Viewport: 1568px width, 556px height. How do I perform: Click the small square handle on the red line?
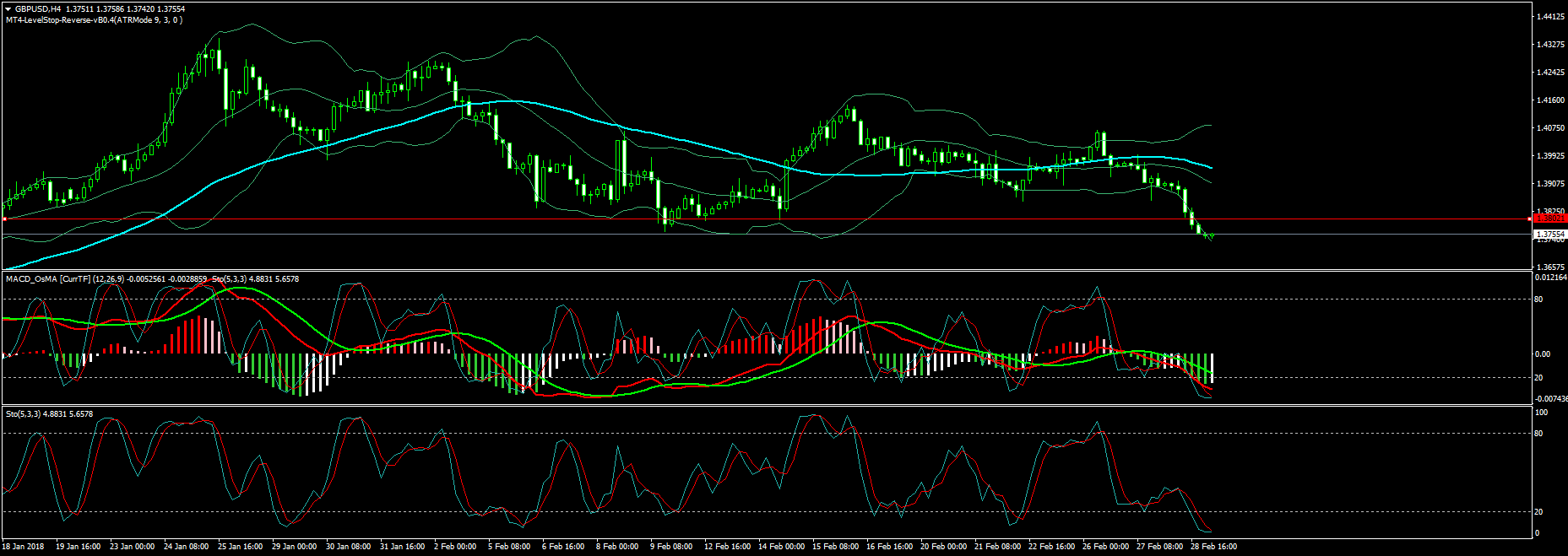(x=5, y=219)
